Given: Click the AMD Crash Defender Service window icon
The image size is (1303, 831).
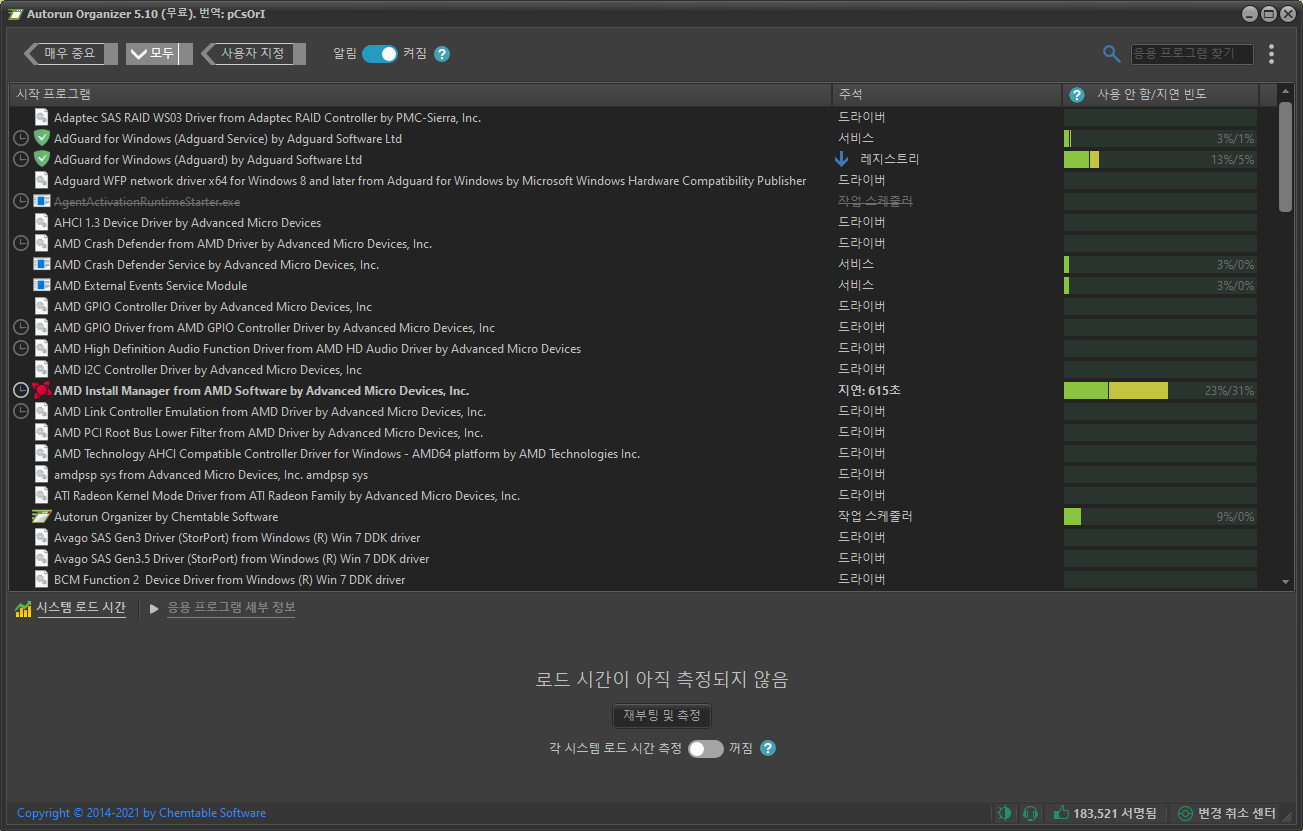Looking at the screenshot, I should coord(42,264).
